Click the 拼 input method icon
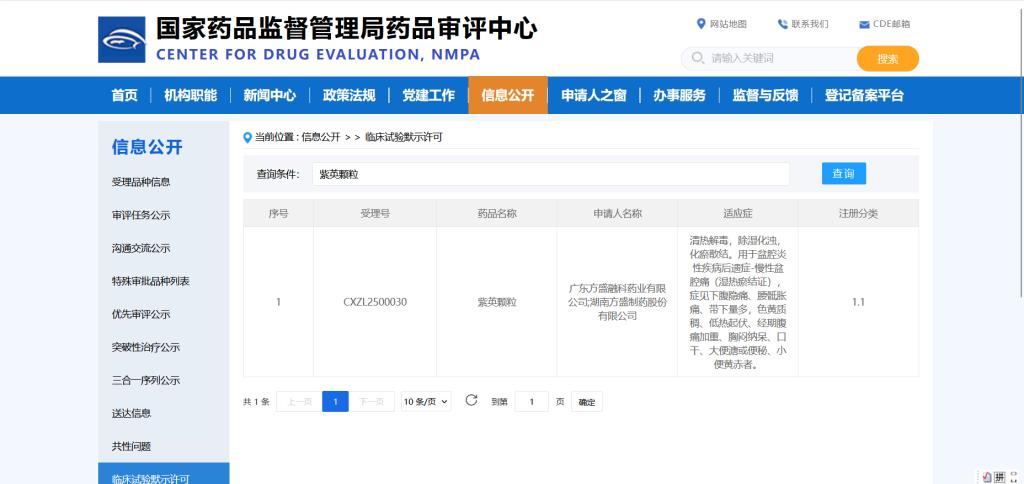The image size is (1024, 484). 1000,475
